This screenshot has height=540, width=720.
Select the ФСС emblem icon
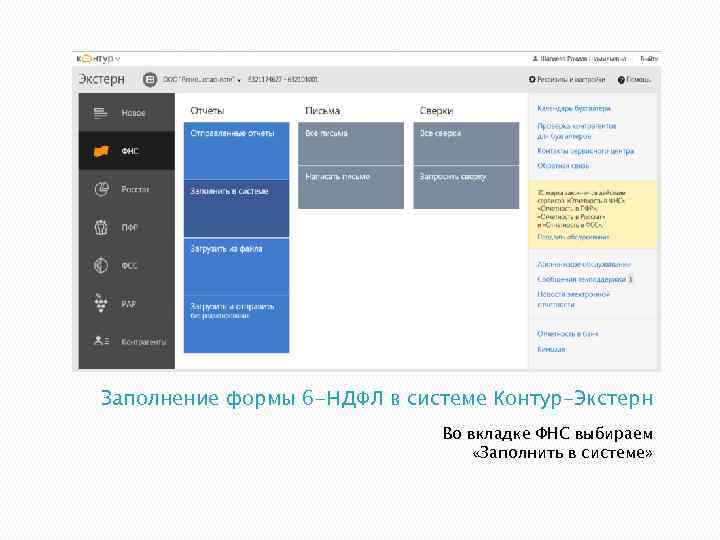[x=101, y=265]
